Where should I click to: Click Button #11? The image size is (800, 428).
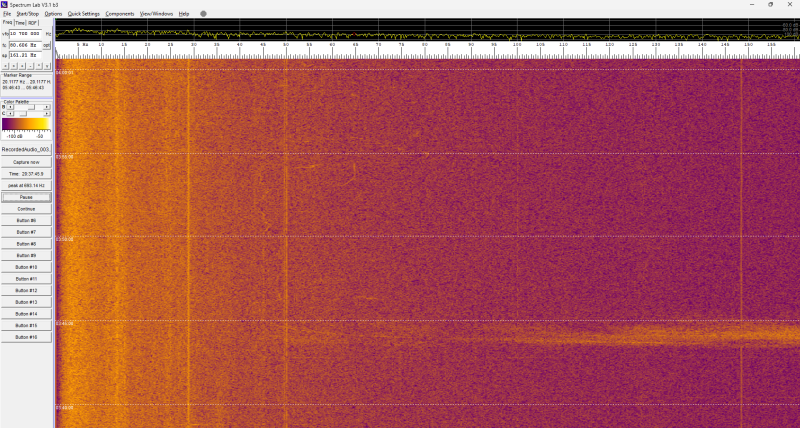tap(26, 279)
